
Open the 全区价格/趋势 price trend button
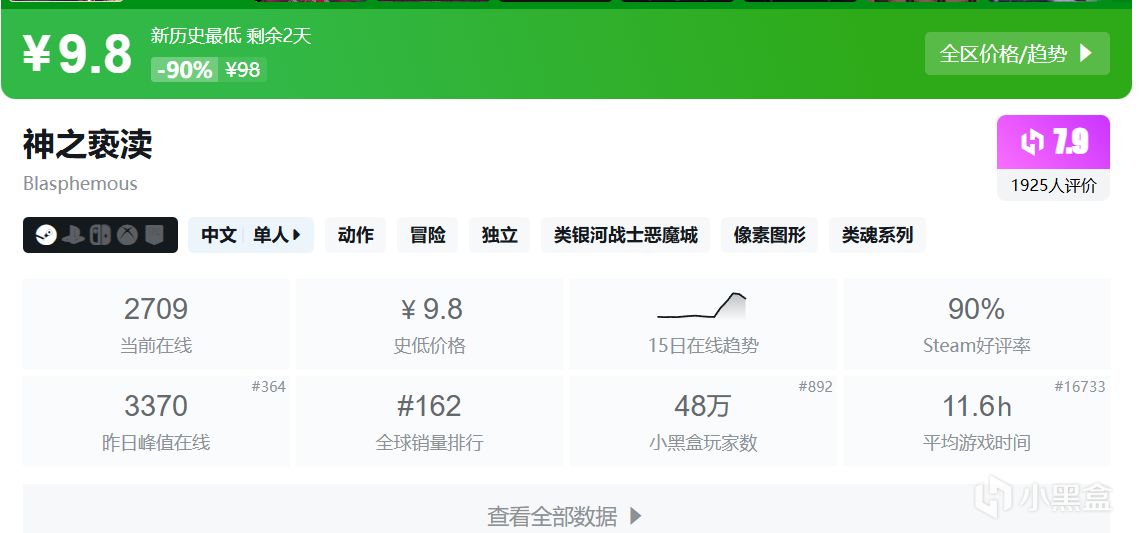1017,53
